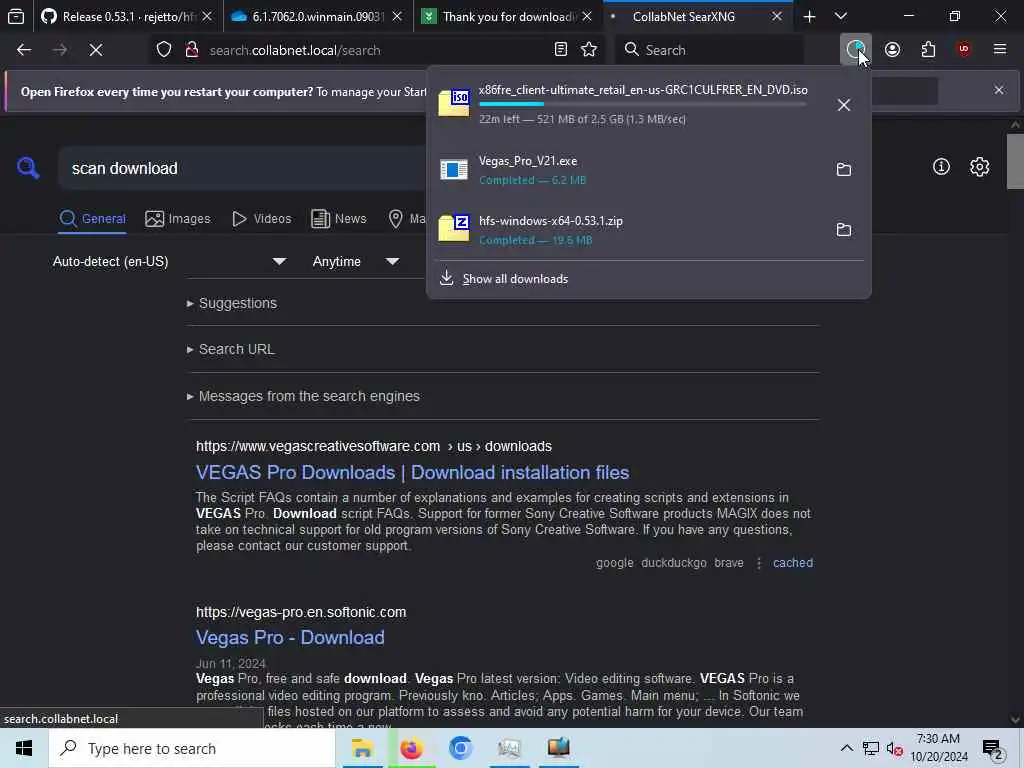The height and width of the screenshot is (768, 1024).
Task: Open Firefox View tabs icon
Action: pos(16,16)
